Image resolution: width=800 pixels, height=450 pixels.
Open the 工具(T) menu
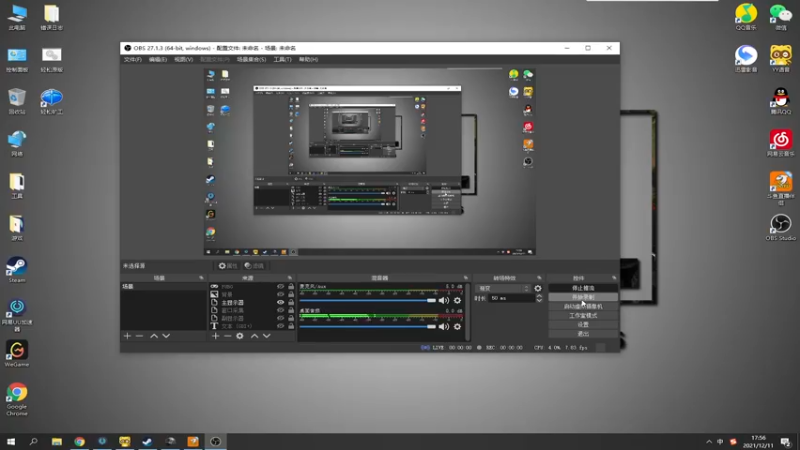(282, 60)
